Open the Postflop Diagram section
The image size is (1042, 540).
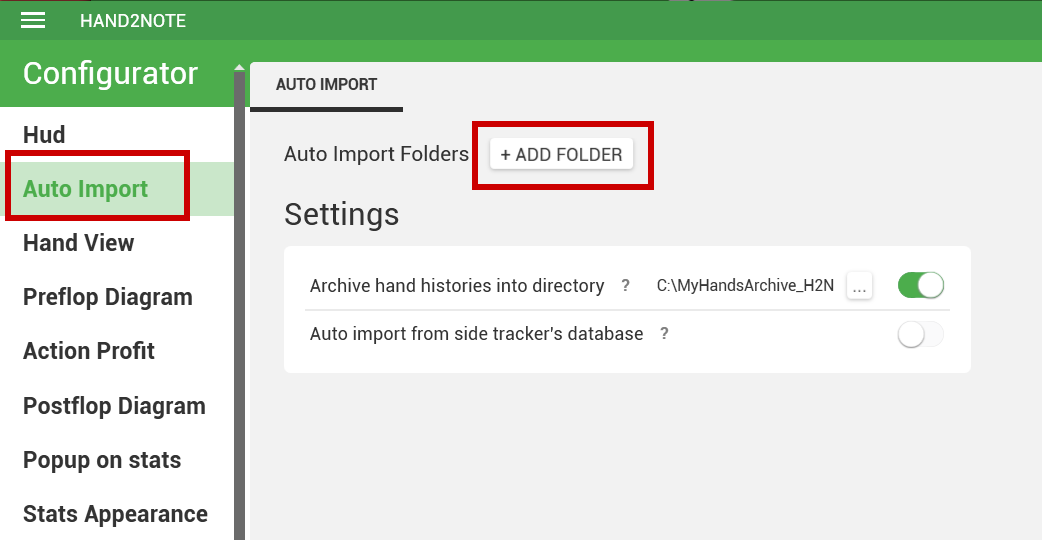[114, 406]
